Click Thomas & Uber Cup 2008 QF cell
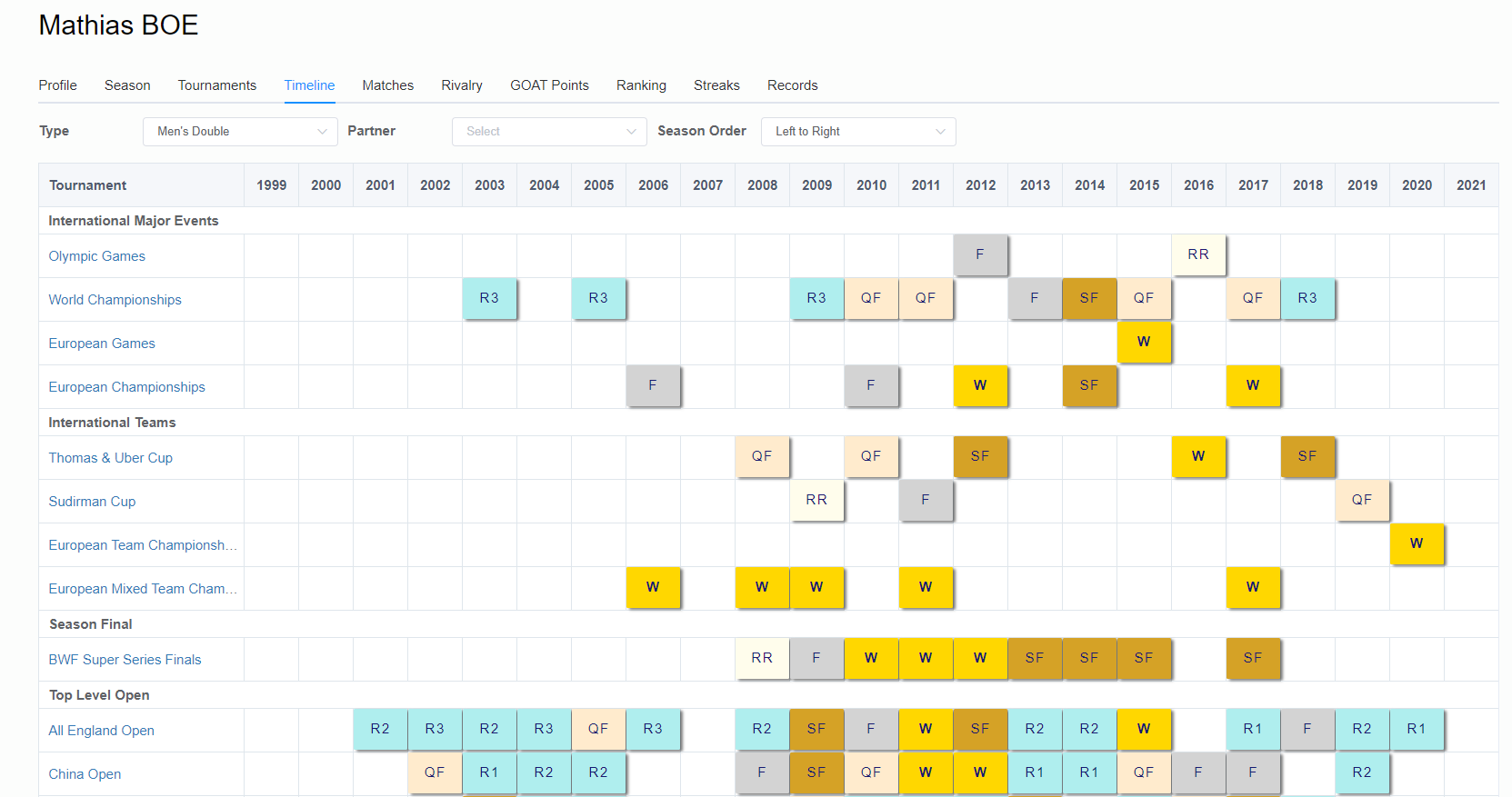The height and width of the screenshot is (797, 1512). tap(762, 456)
